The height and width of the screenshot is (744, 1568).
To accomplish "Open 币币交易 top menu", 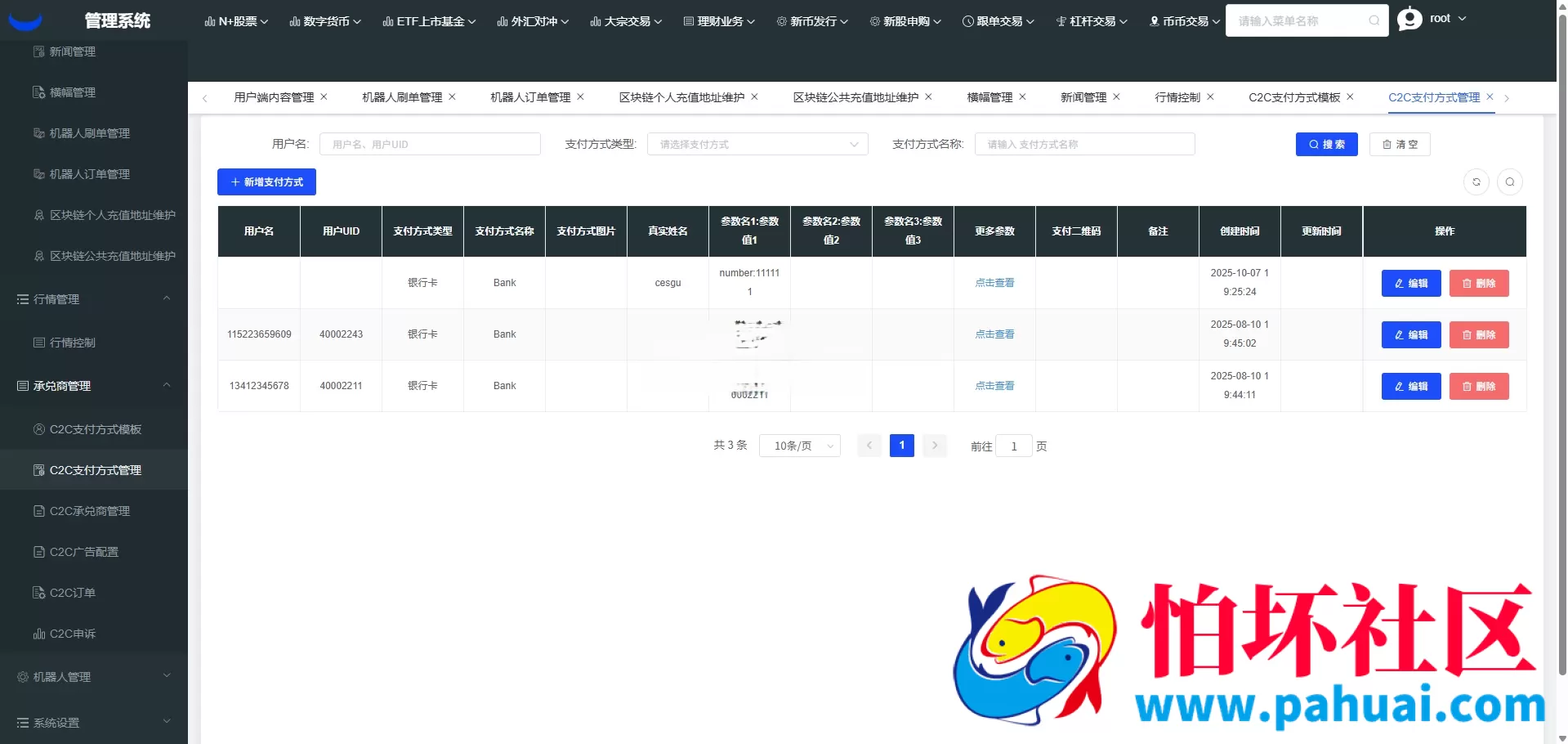I will pyautogui.click(x=1185, y=21).
